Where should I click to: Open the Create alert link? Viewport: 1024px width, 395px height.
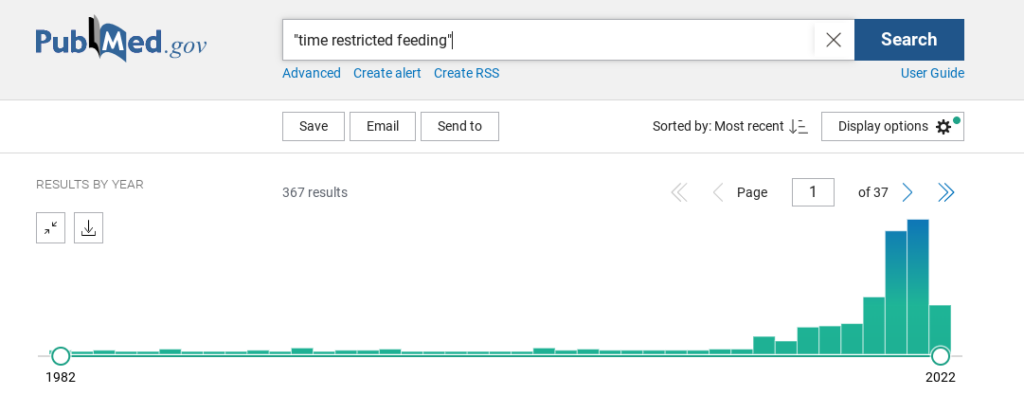(387, 73)
